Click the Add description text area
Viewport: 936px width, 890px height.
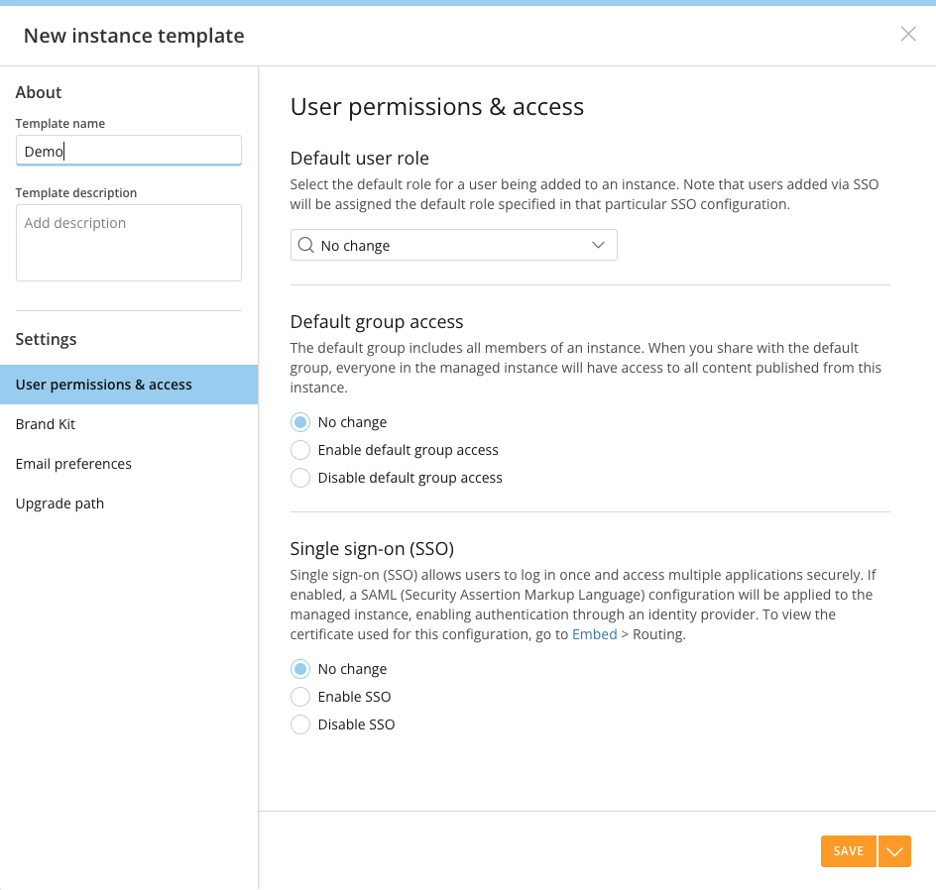[x=129, y=242]
